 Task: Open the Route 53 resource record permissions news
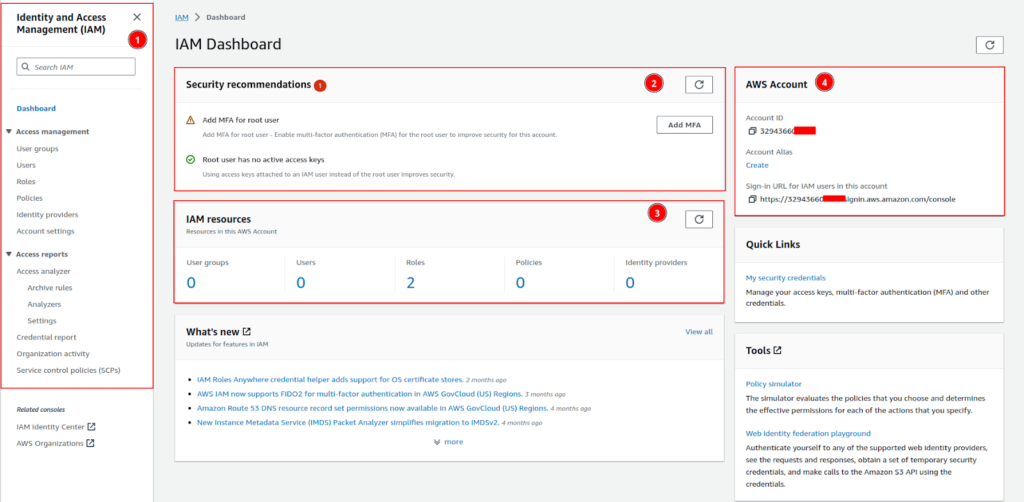point(372,408)
